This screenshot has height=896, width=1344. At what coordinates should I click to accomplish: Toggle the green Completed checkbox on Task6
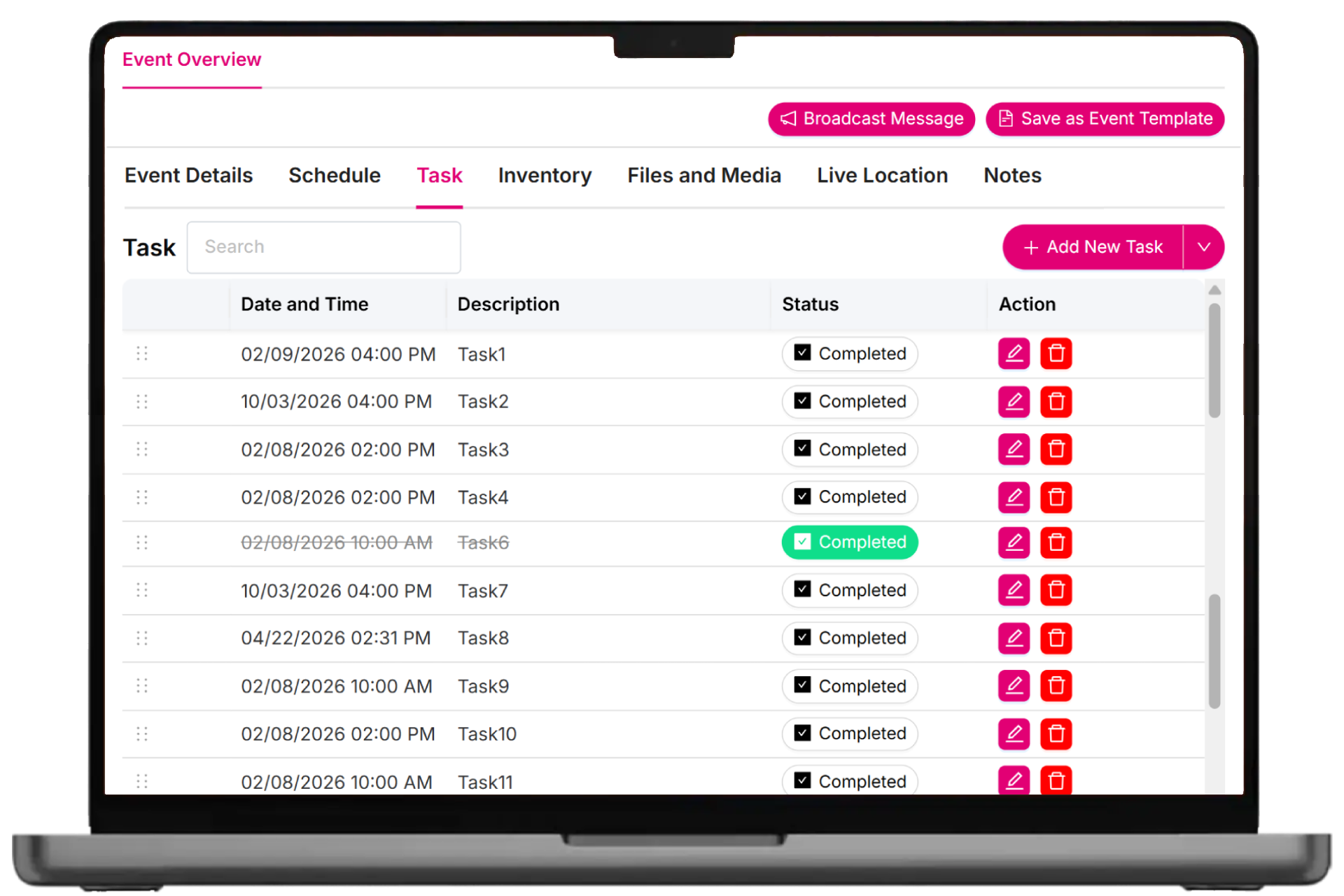click(802, 542)
